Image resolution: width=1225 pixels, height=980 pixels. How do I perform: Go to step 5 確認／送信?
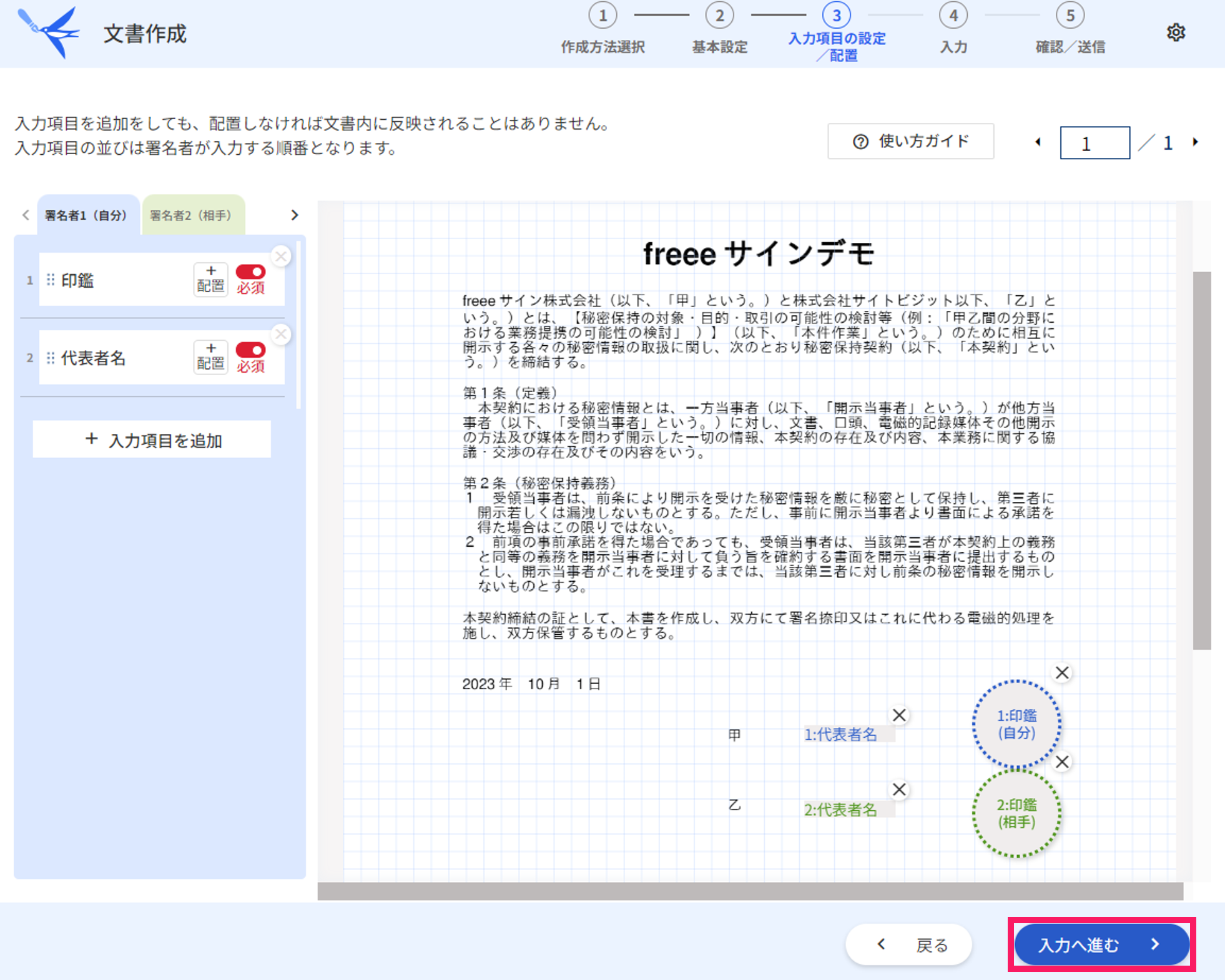(1070, 29)
